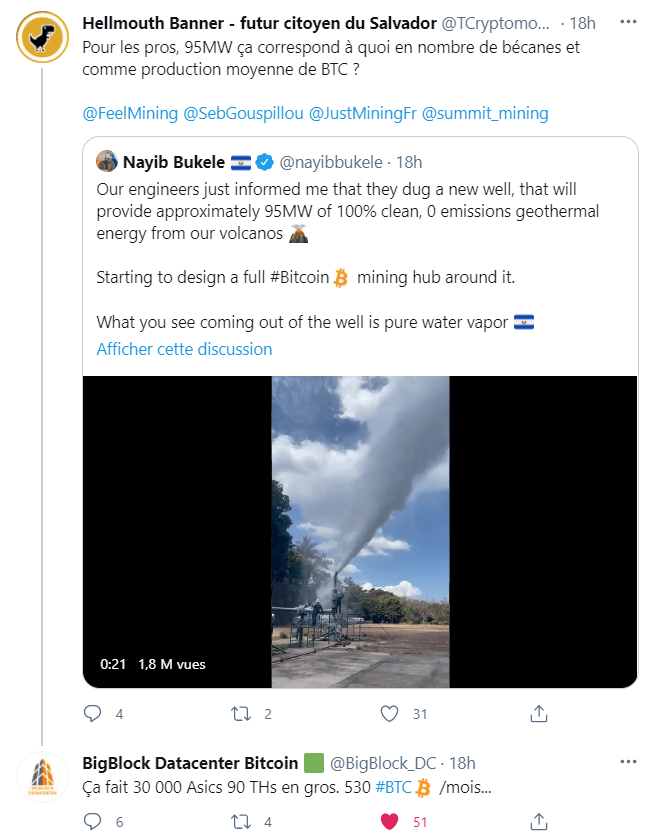Click the "Afficher cette discussion" link

(x=184, y=349)
